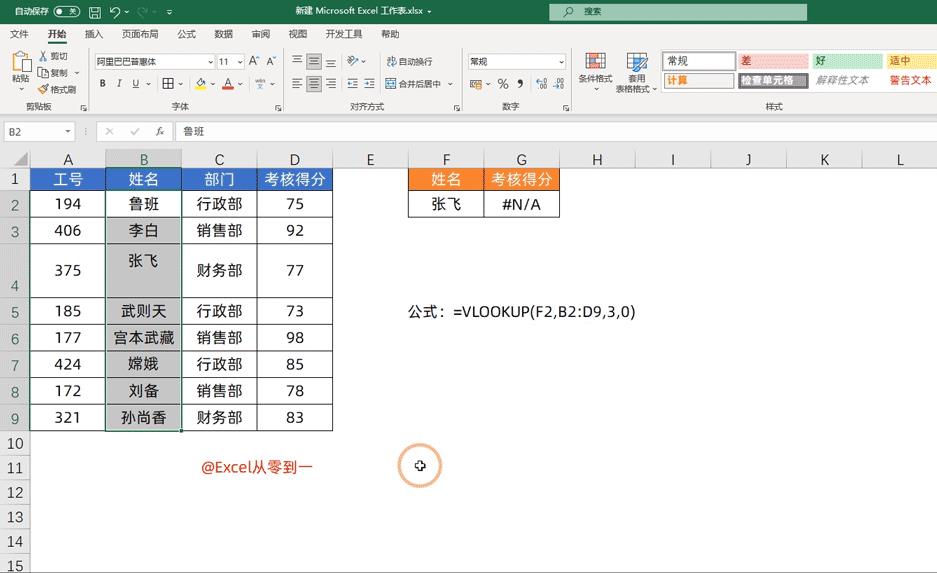Image resolution: width=937 pixels, height=573 pixels.
Task: Toggle Underline formatting
Action: (x=136, y=84)
